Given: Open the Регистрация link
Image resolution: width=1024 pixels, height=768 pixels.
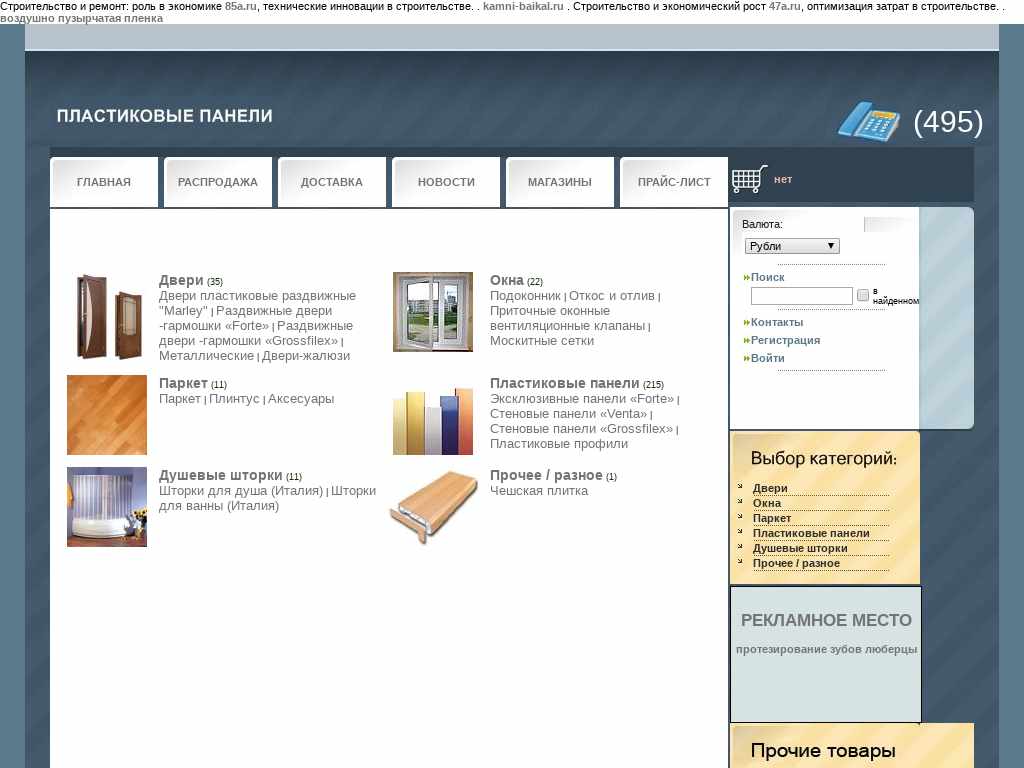Looking at the screenshot, I should (x=785, y=340).
